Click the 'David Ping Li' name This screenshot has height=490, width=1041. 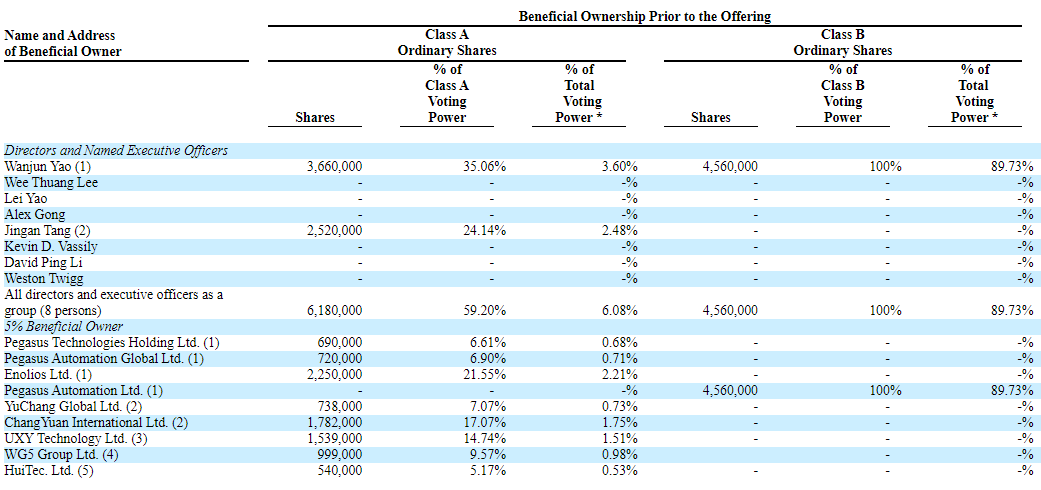pos(43,262)
